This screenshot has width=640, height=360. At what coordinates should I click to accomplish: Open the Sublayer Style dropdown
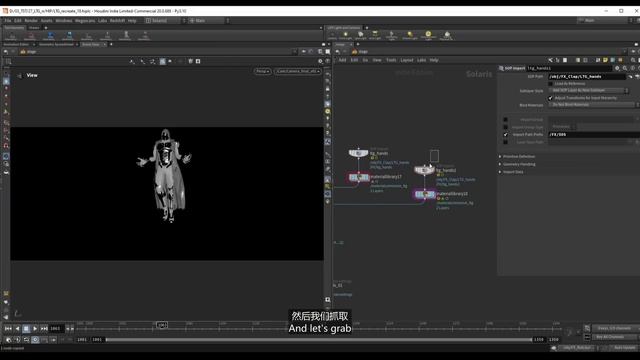588,90
